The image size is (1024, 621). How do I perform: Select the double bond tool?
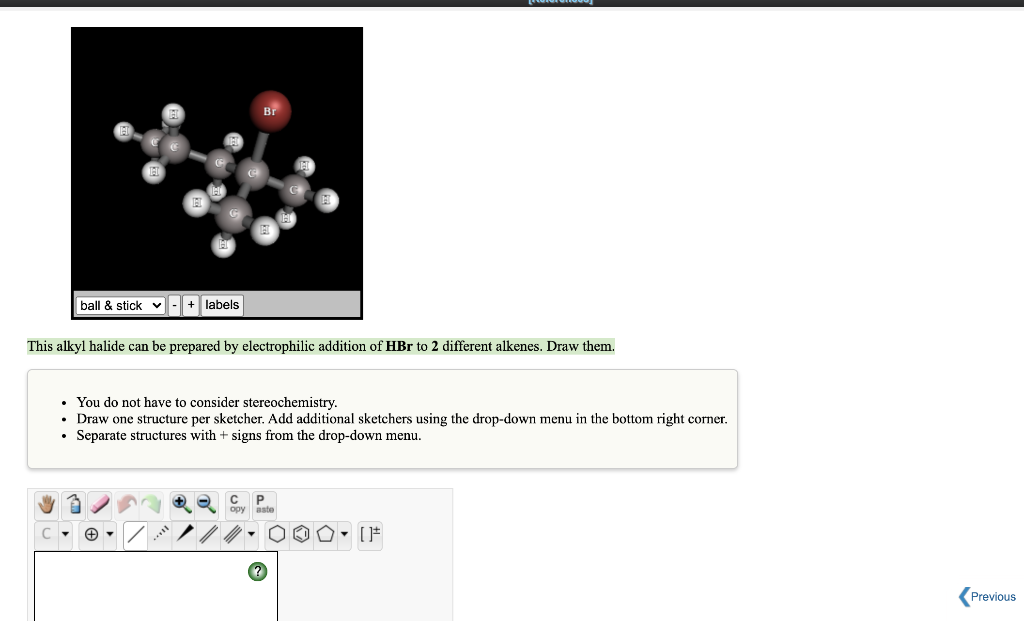(209, 534)
